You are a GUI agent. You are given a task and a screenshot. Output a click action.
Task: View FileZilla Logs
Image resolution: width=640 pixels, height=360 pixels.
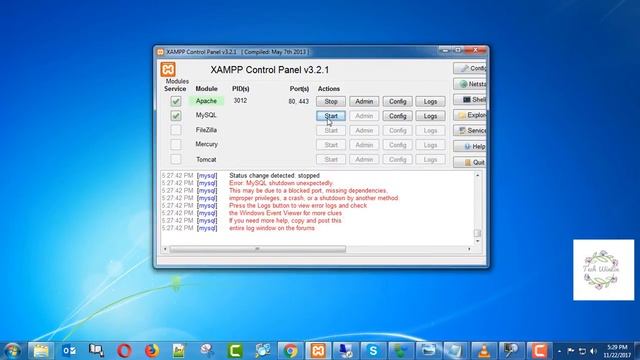pyautogui.click(x=430, y=131)
